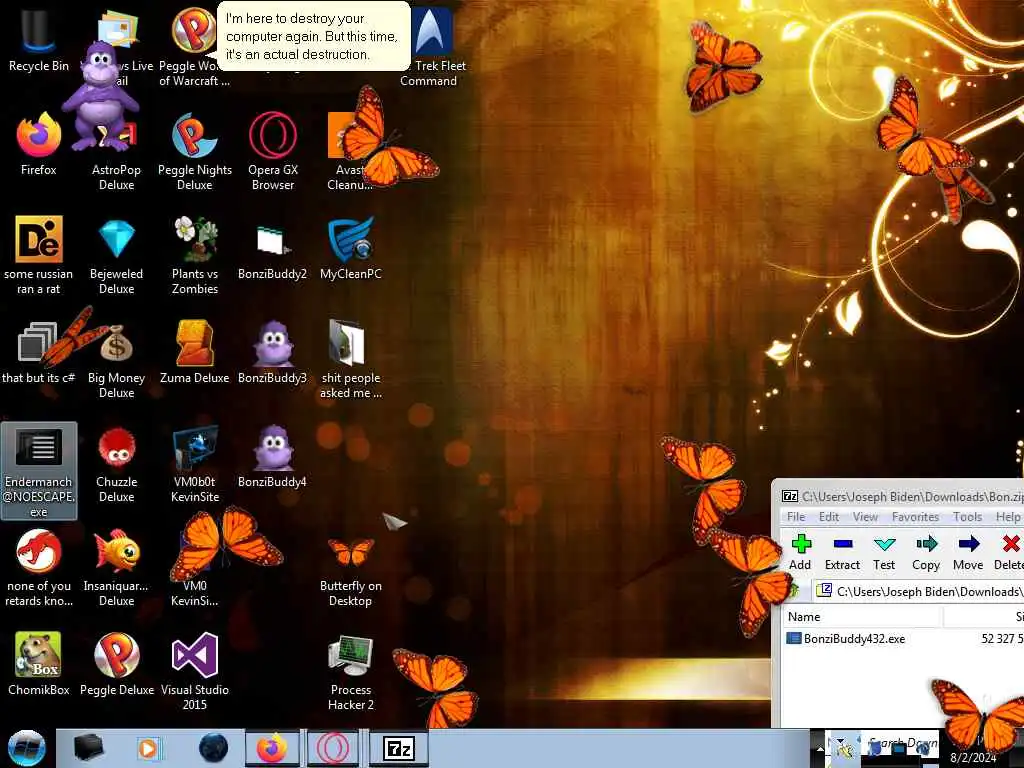Switch to the 7-Zip taskbar button
Screen dimensions: 1024x768
[398, 748]
